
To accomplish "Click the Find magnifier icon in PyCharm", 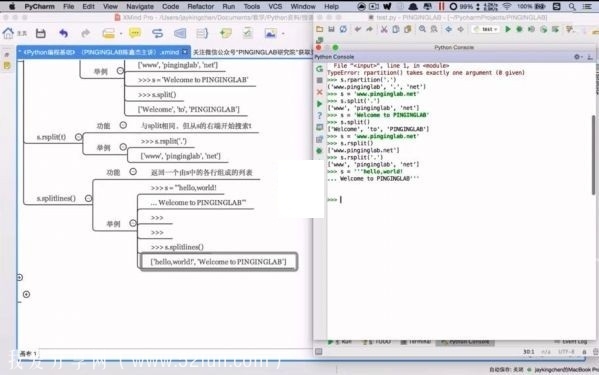I will pos(422,29).
